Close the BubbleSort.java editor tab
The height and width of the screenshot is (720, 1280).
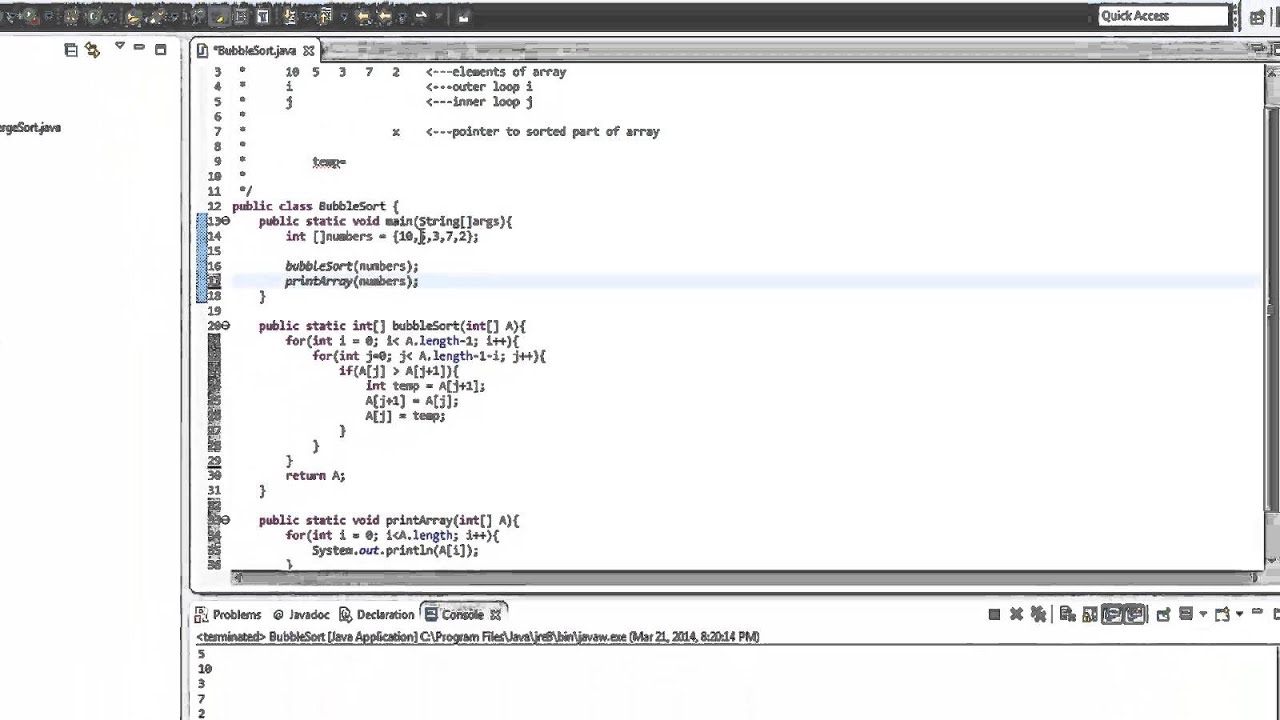coord(309,50)
